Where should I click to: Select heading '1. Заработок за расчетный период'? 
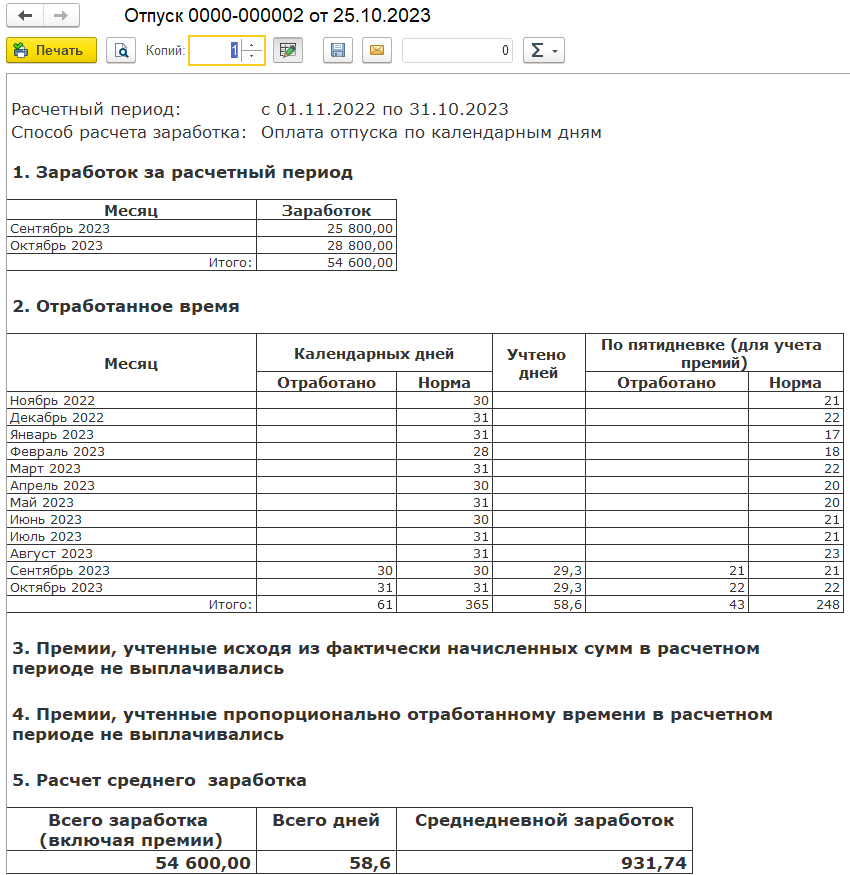coord(183,172)
